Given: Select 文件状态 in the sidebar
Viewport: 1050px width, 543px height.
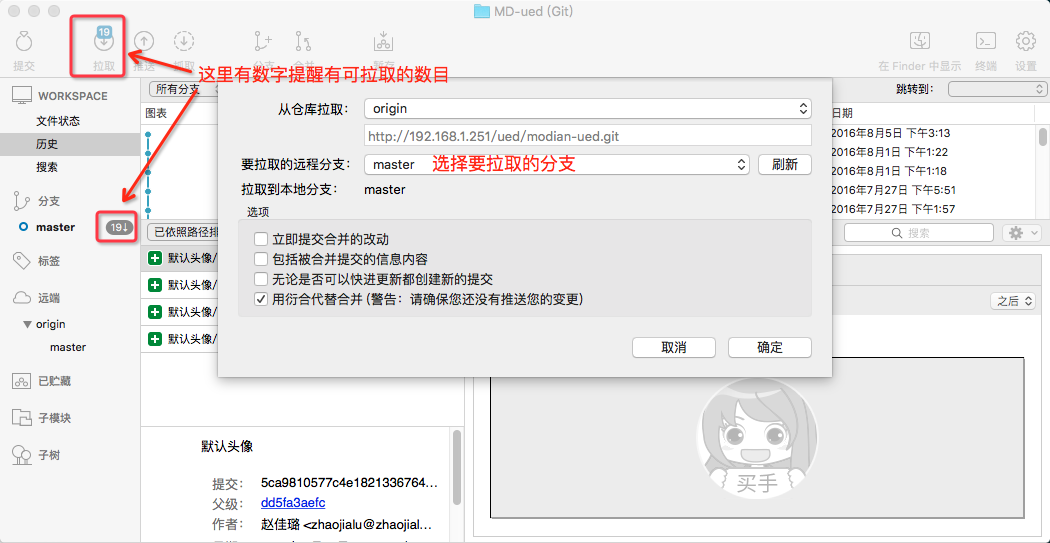Looking at the screenshot, I should [58, 121].
